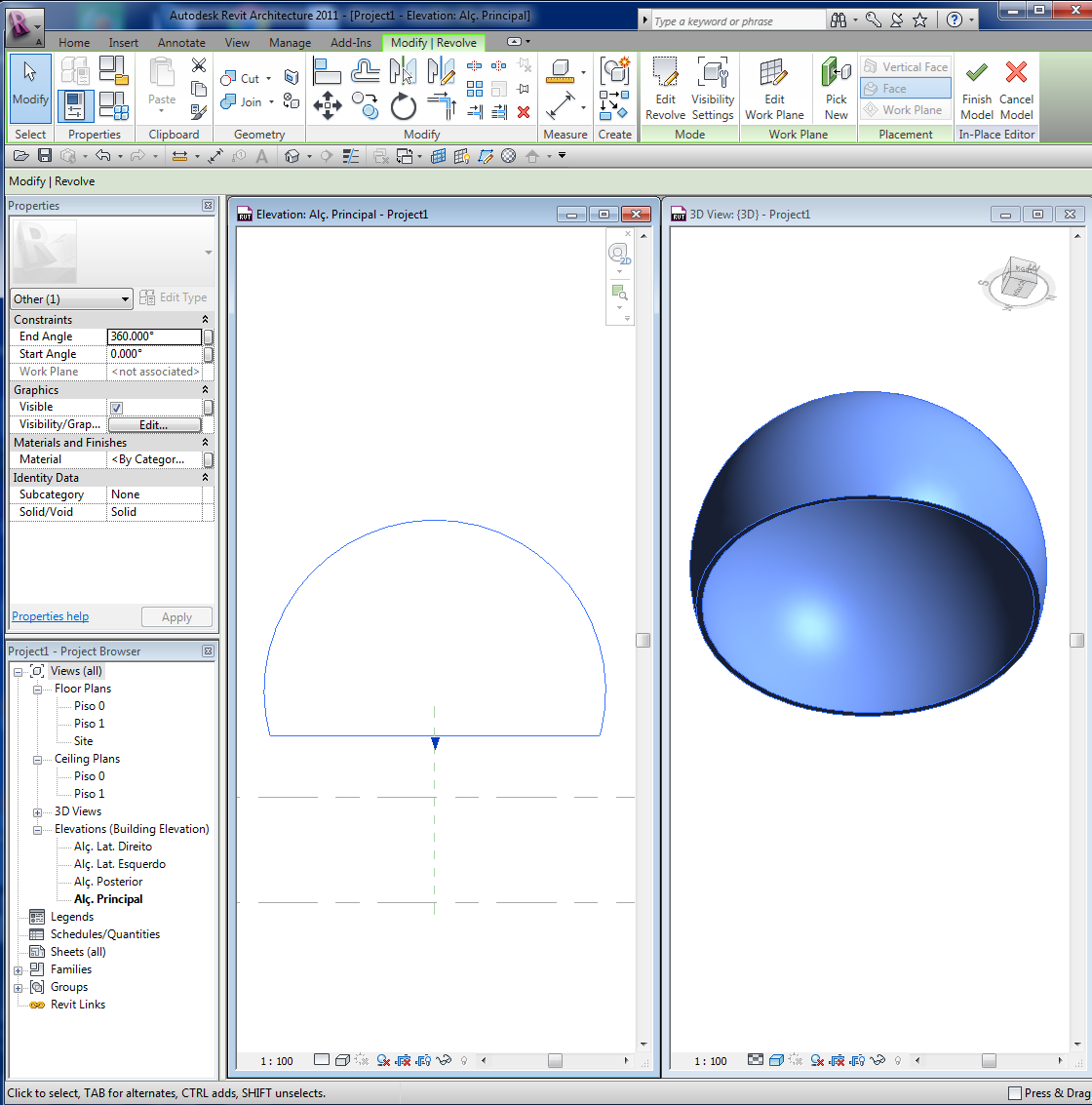Open Visibility Settings in Mode panel
Image resolution: width=1092 pixels, height=1105 pixels.
click(x=713, y=88)
